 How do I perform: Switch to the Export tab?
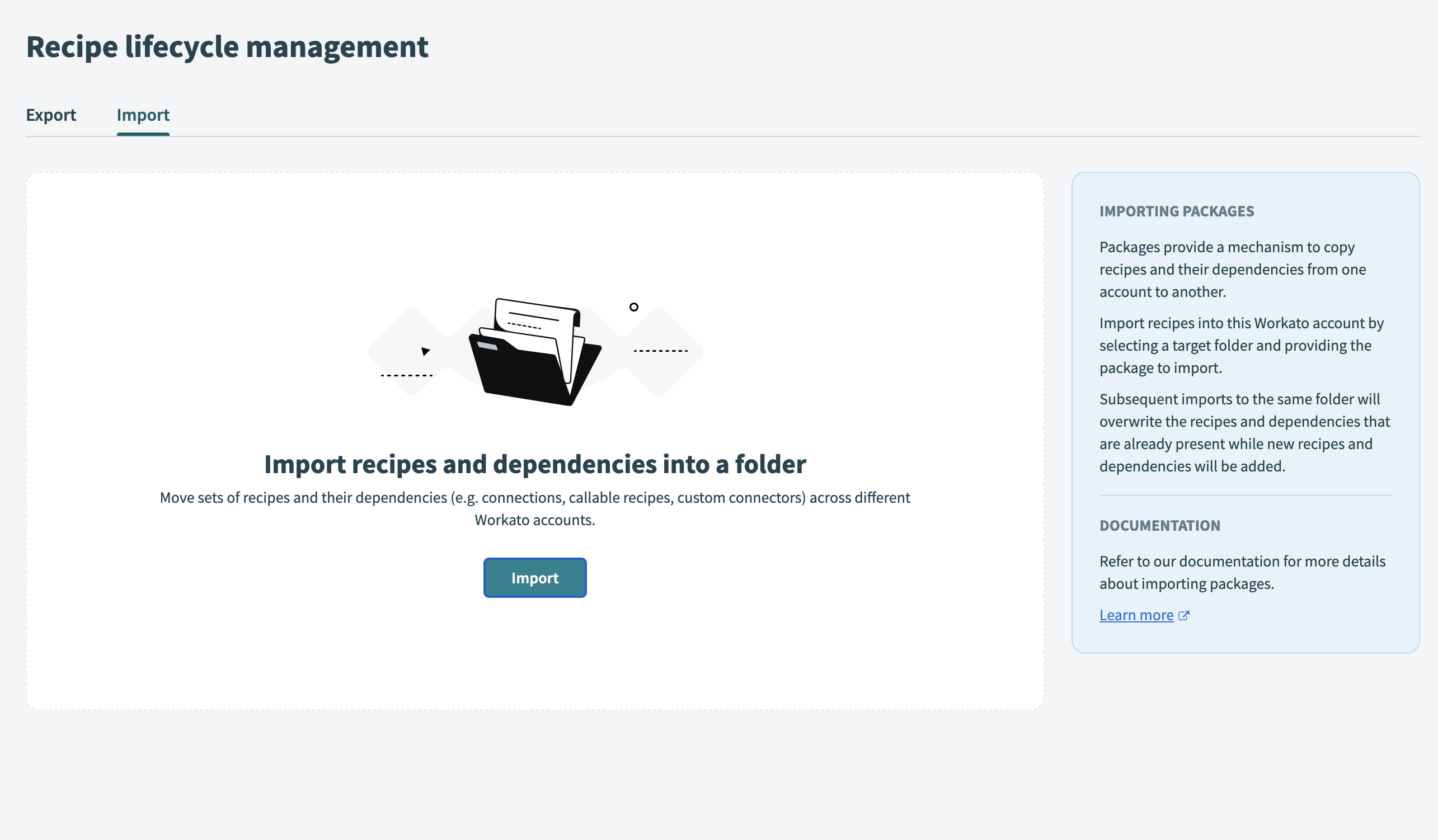tap(51, 115)
